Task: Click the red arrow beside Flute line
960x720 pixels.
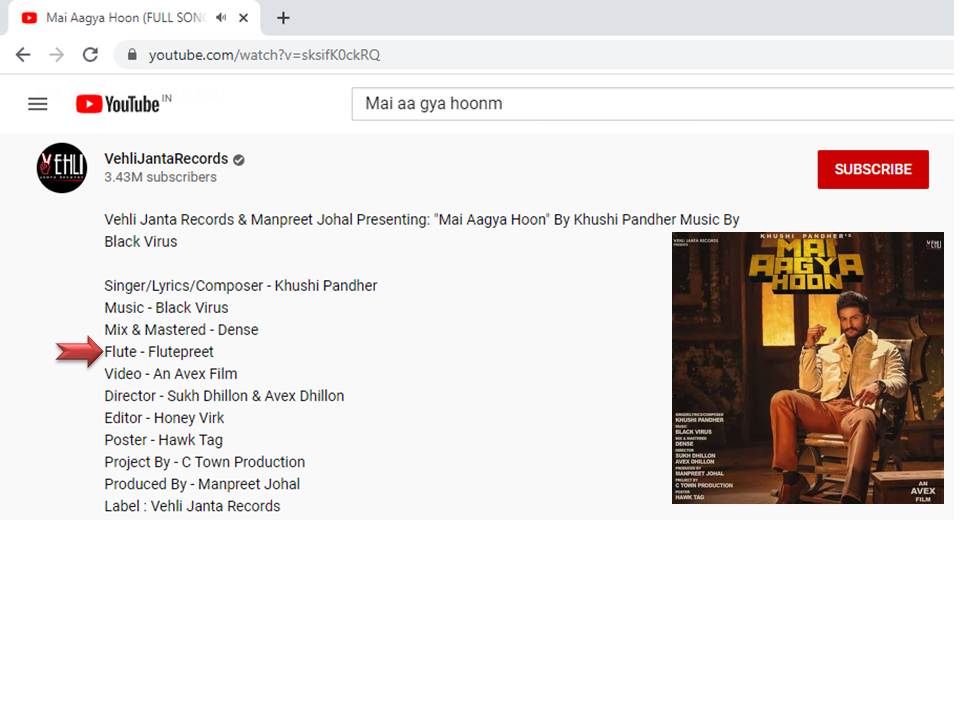Action: (79, 351)
